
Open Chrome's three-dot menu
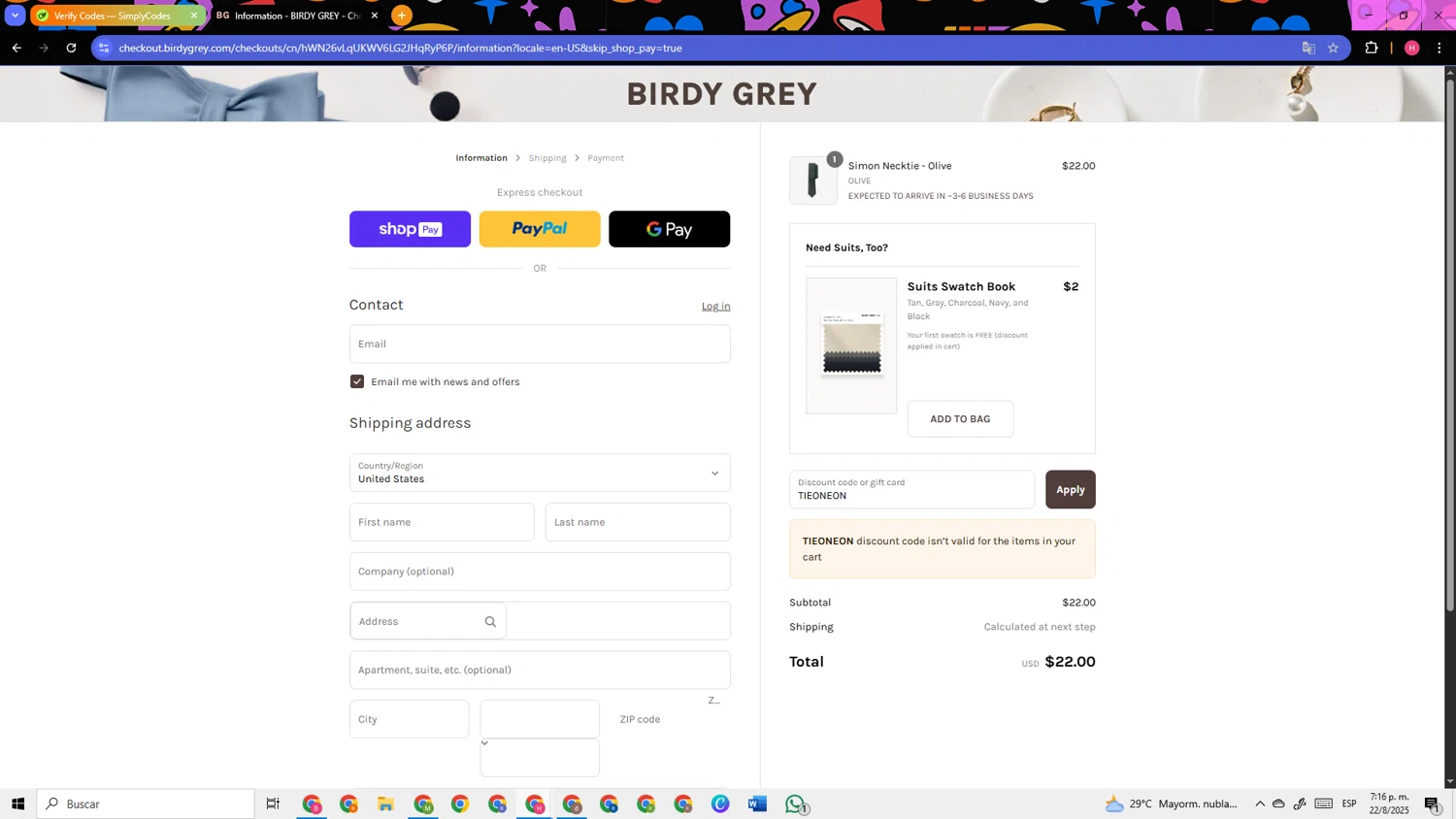click(1439, 48)
